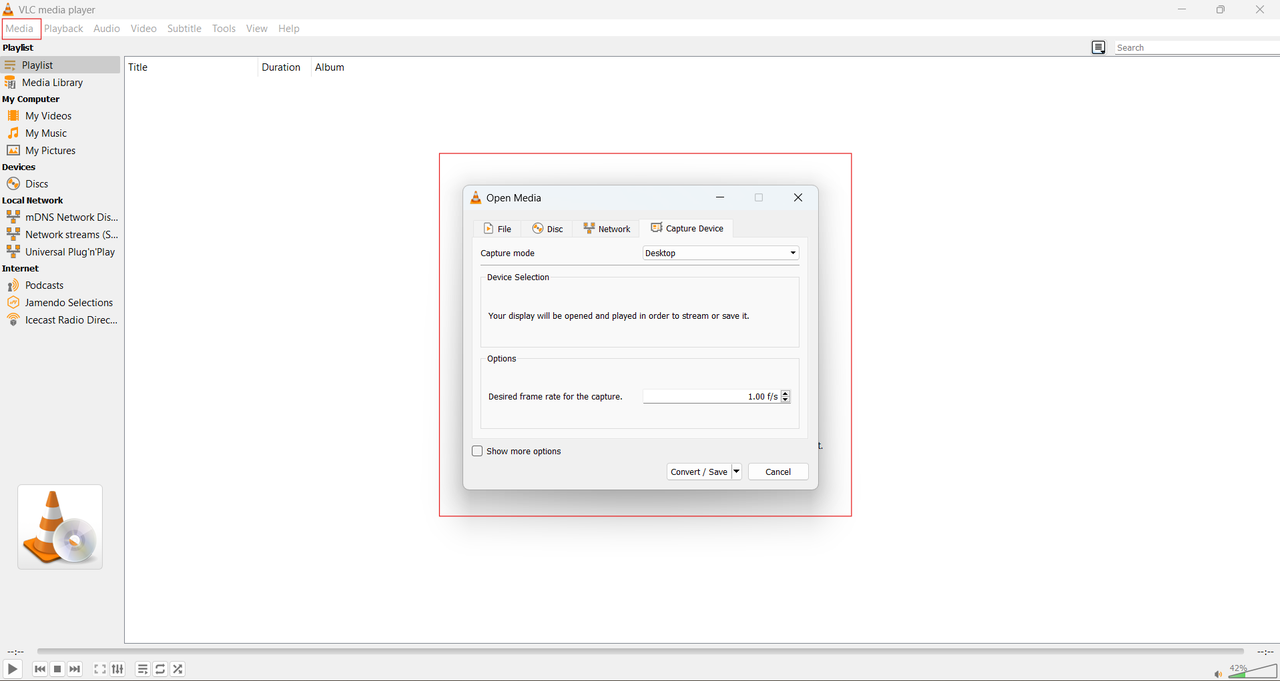Enable Show more options checkbox
Screen dimensions: 1280x681
pyautogui.click(x=477, y=451)
